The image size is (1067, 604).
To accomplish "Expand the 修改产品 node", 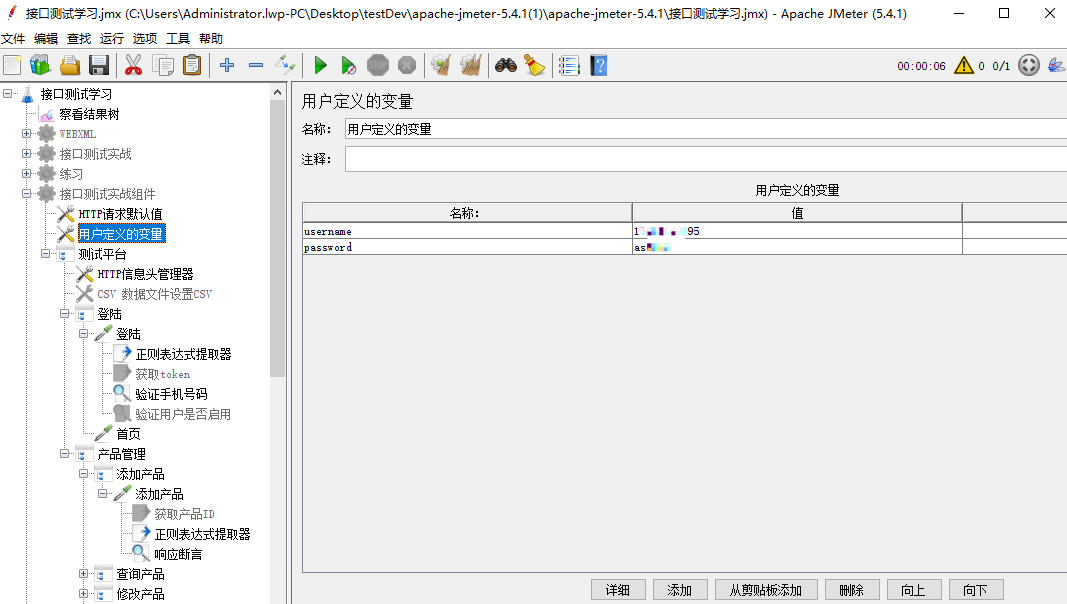I will [84, 593].
